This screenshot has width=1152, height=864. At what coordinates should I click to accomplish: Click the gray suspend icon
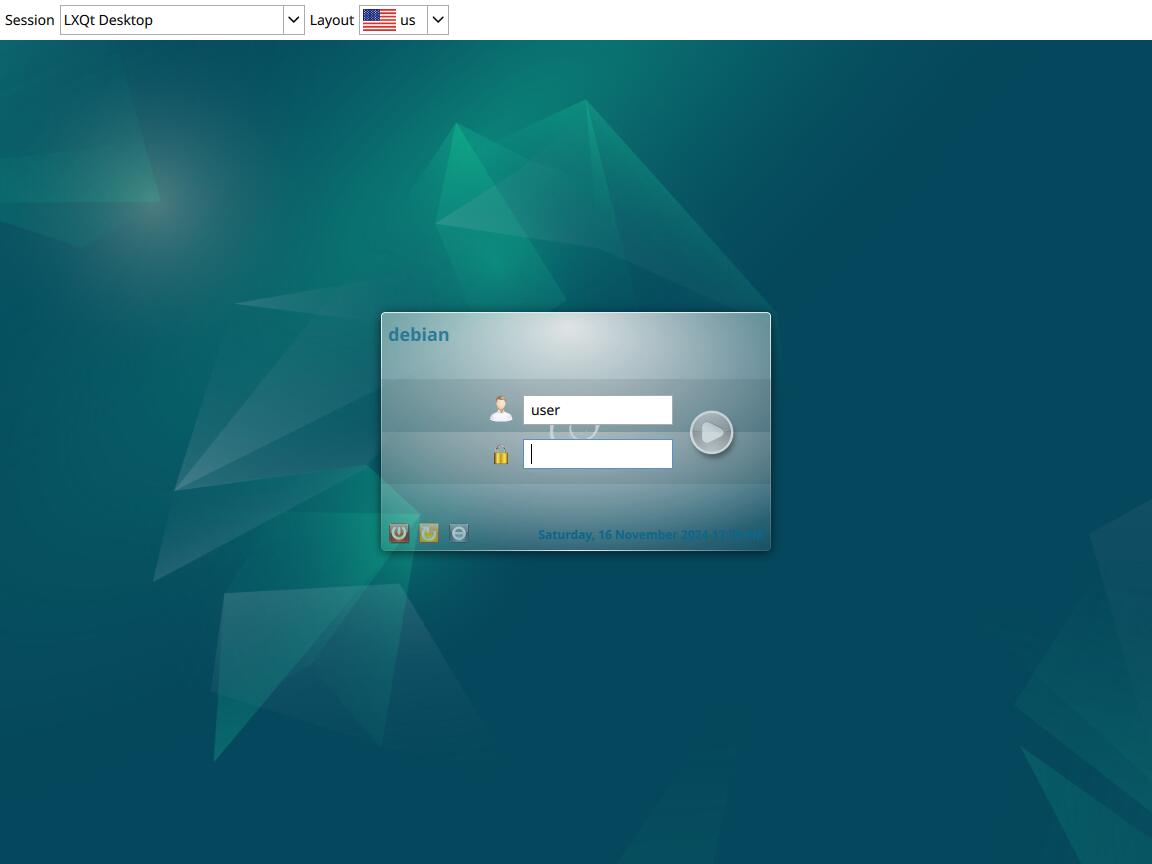[x=458, y=533]
